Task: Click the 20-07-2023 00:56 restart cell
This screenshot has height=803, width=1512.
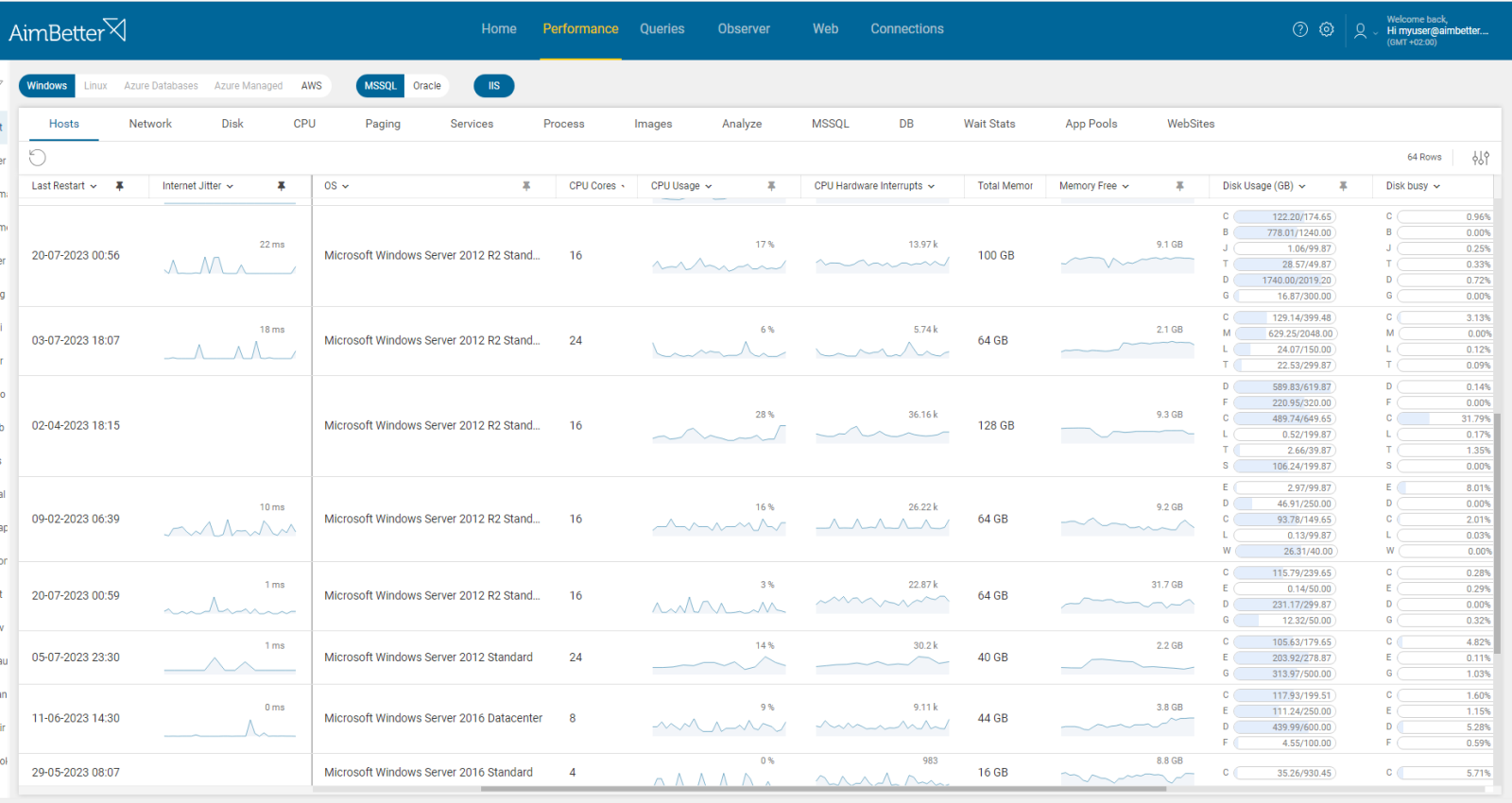Action: pos(76,256)
